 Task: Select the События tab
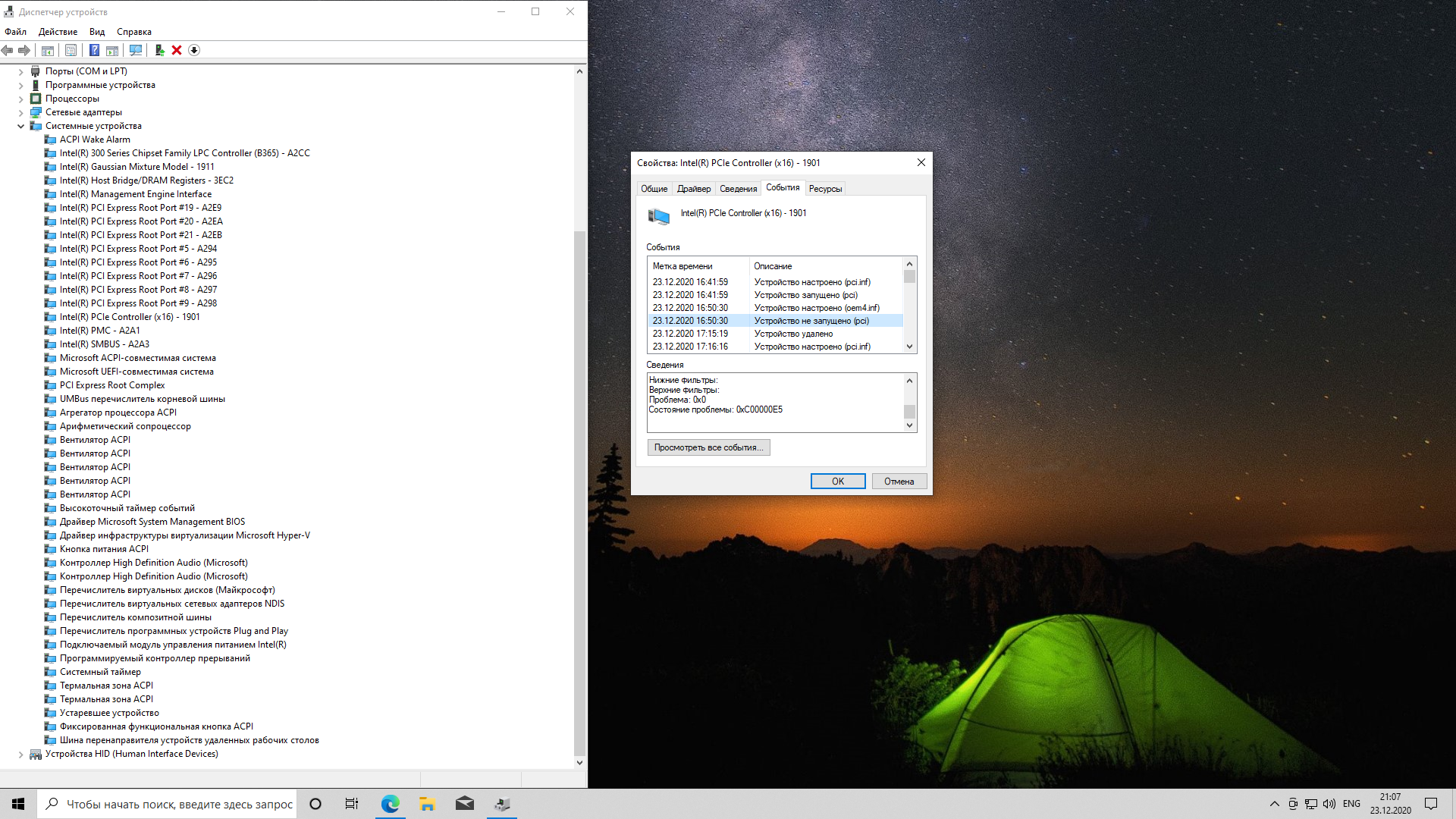(783, 187)
